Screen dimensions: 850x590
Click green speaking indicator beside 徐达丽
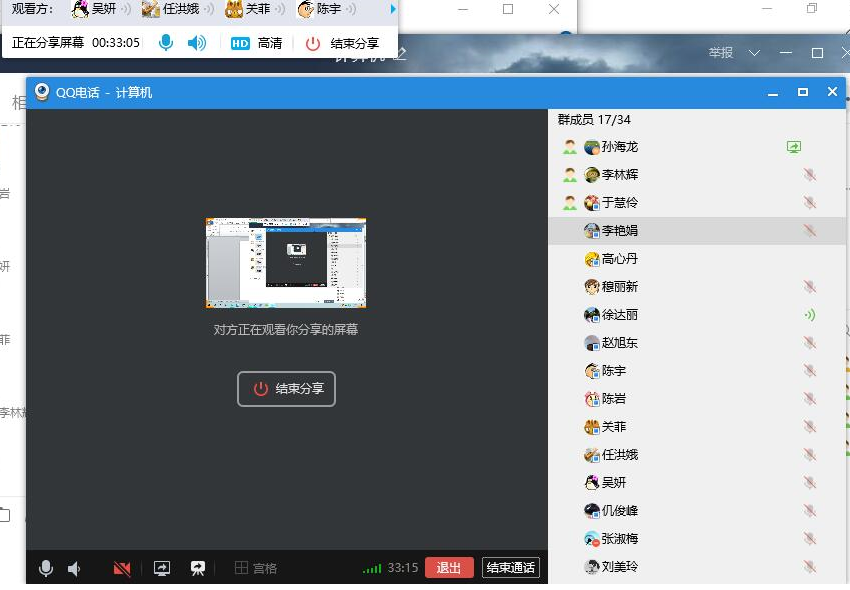[809, 315]
